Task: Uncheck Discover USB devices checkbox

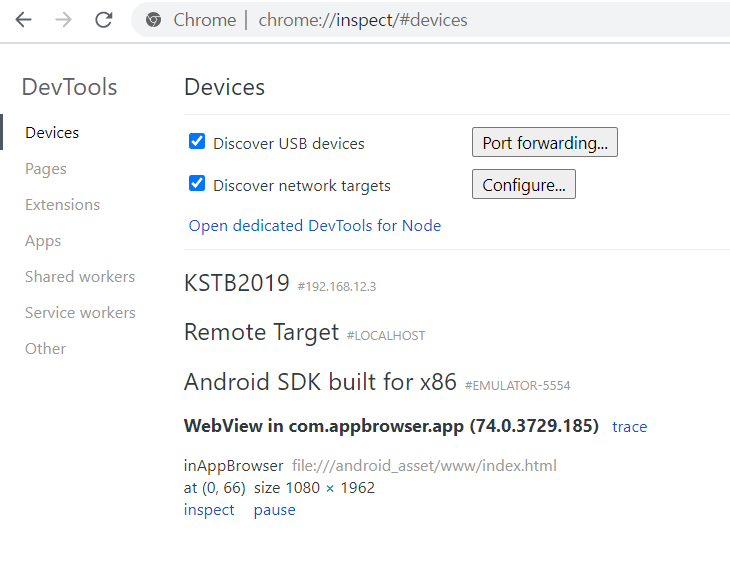Action: (x=197, y=141)
